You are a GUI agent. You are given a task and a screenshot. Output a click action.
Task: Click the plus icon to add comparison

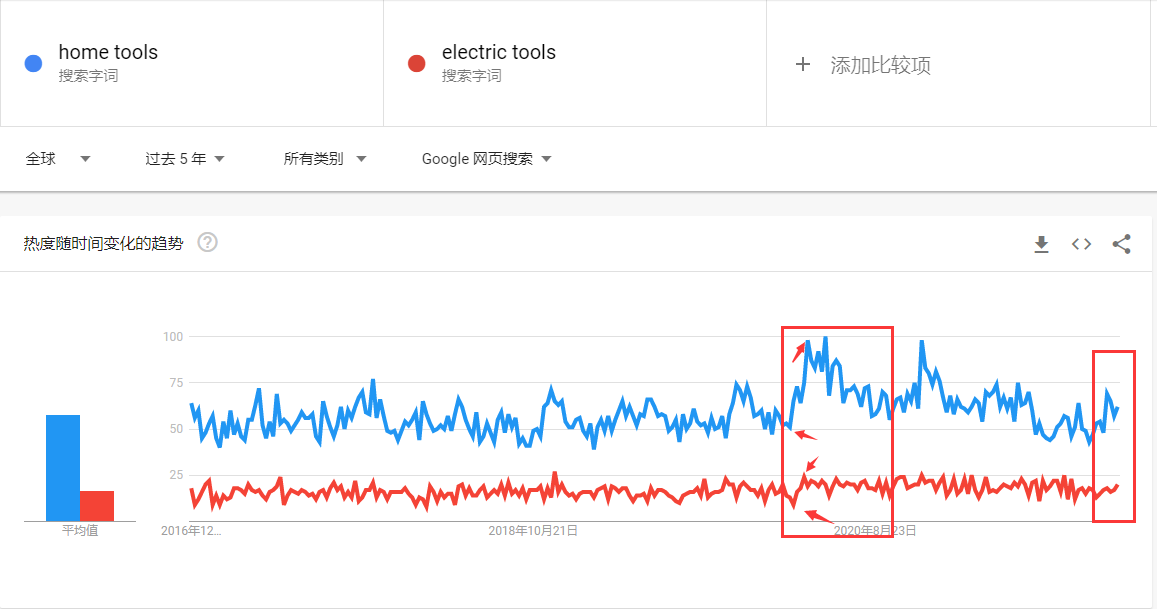click(x=802, y=65)
